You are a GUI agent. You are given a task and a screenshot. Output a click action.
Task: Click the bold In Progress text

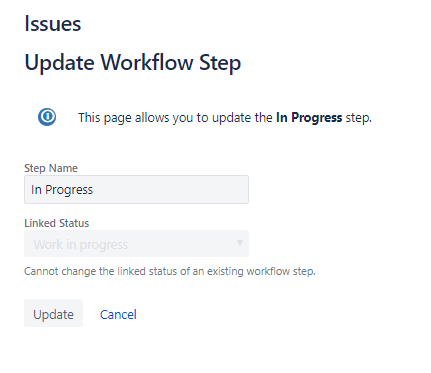pyautogui.click(x=309, y=118)
